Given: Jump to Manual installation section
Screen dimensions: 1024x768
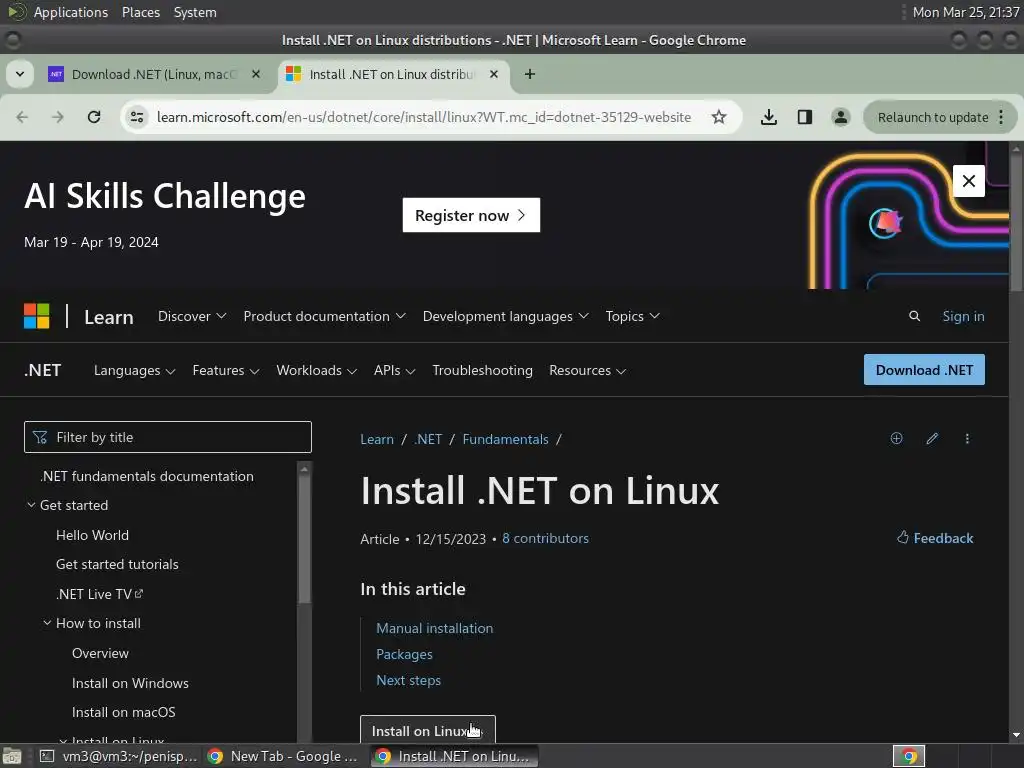Looking at the screenshot, I should coord(434,628).
